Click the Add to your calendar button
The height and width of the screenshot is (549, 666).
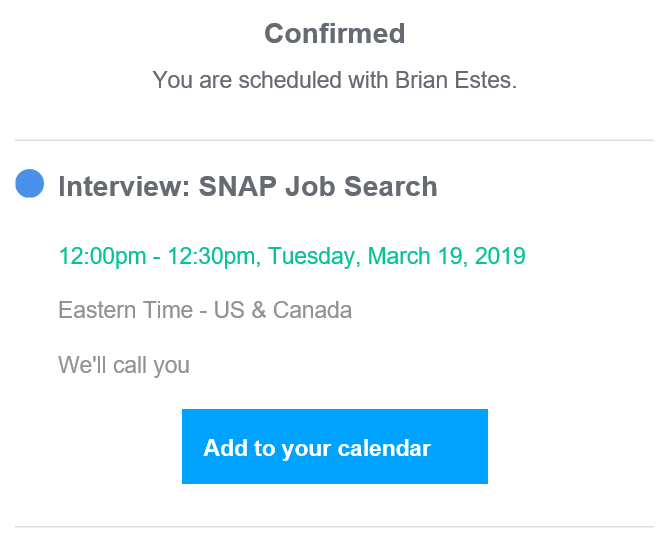pyautogui.click(x=334, y=447)
